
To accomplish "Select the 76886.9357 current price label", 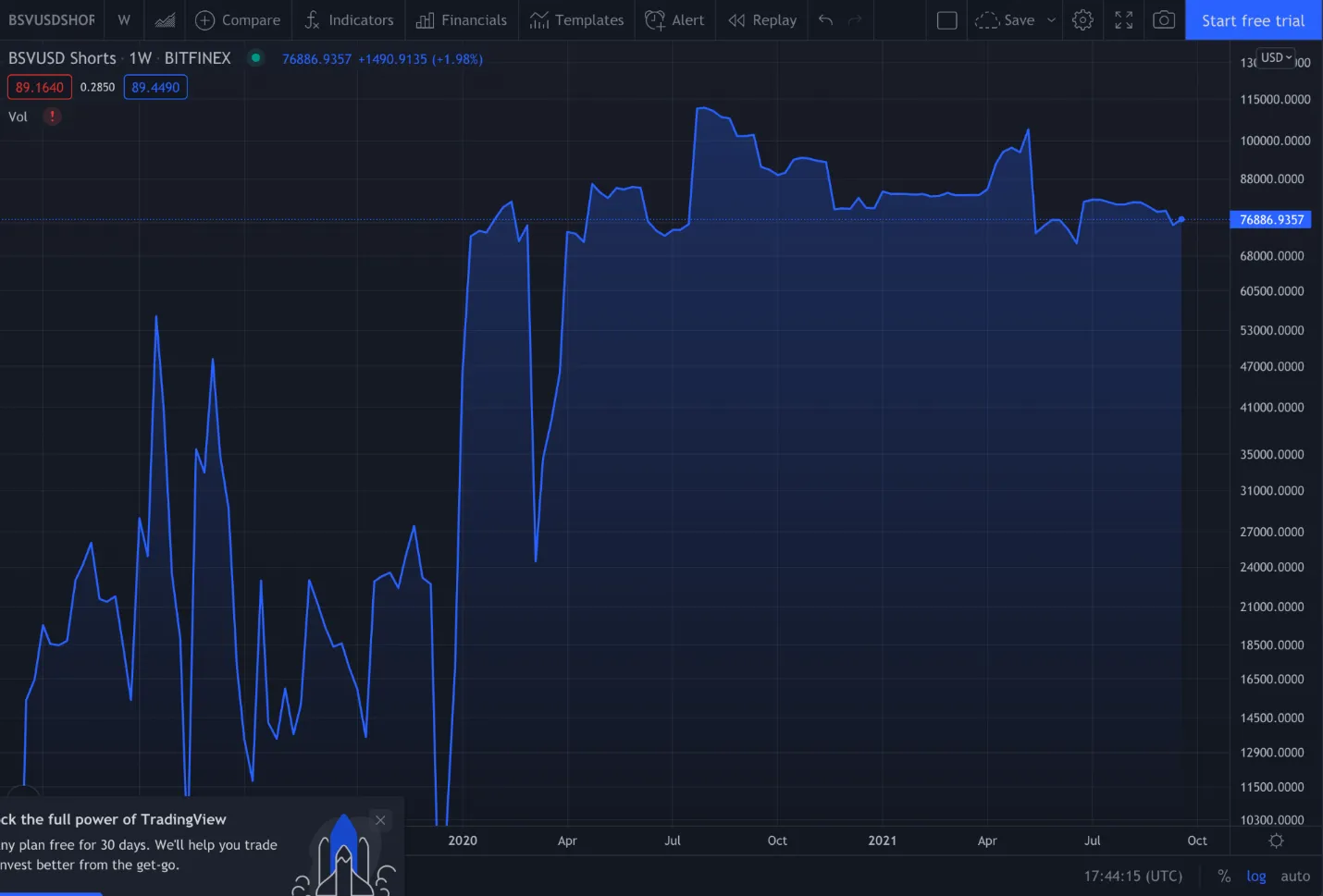I will [x=1271, y=219].
